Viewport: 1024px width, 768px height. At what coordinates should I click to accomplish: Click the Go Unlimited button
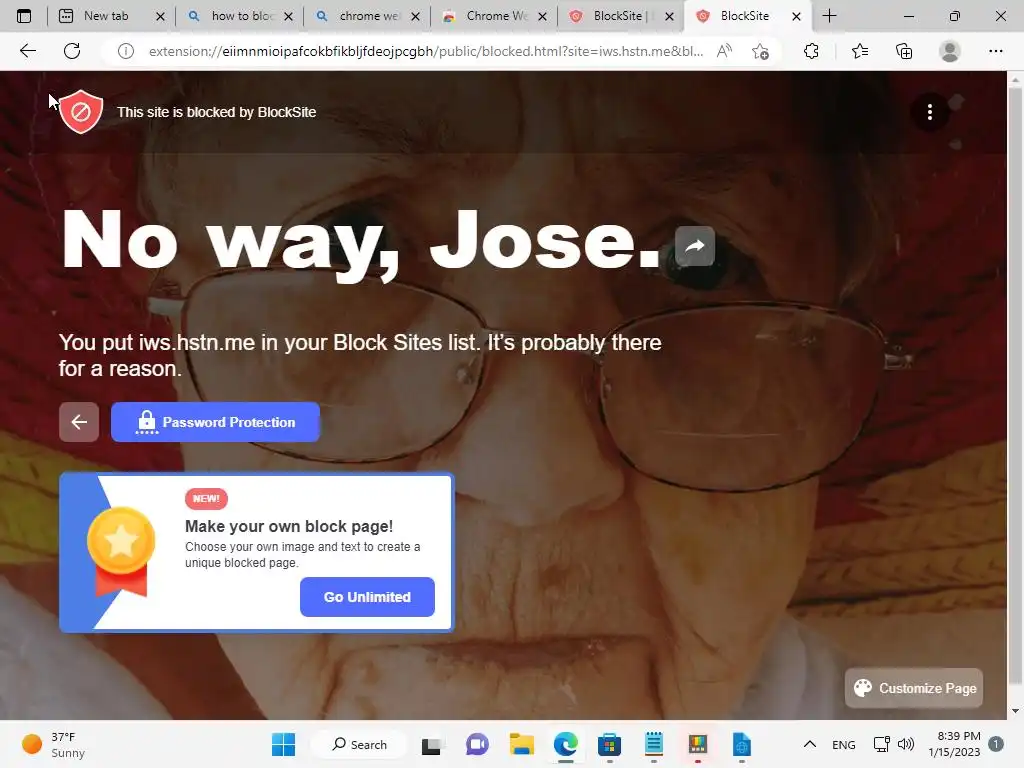(367, 597)
